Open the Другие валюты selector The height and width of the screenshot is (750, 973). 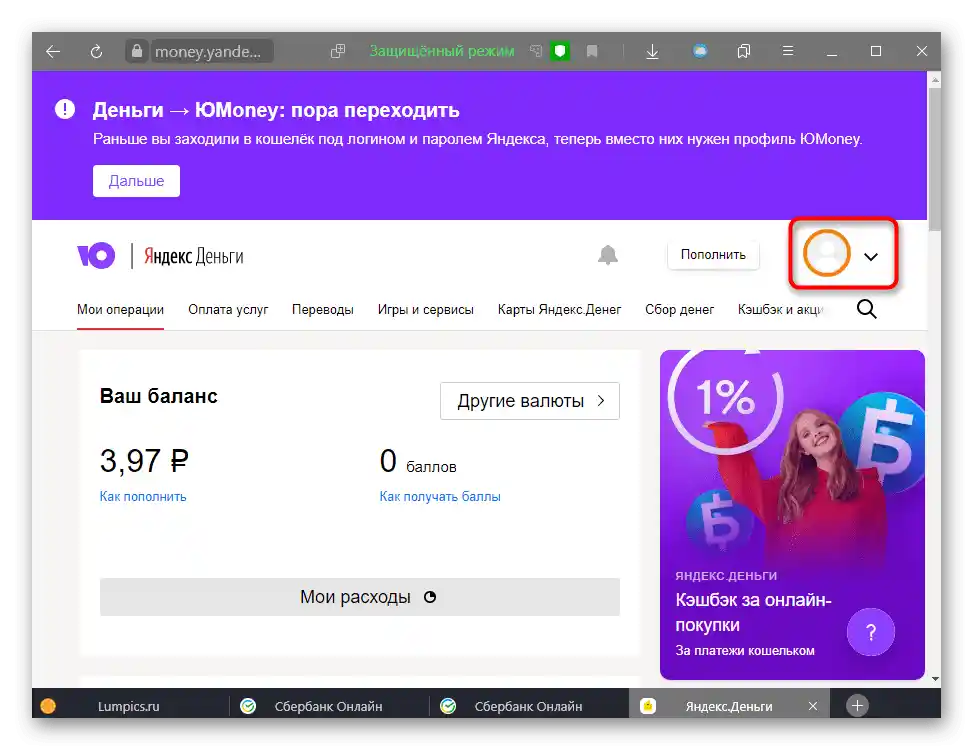coord(530,401)
